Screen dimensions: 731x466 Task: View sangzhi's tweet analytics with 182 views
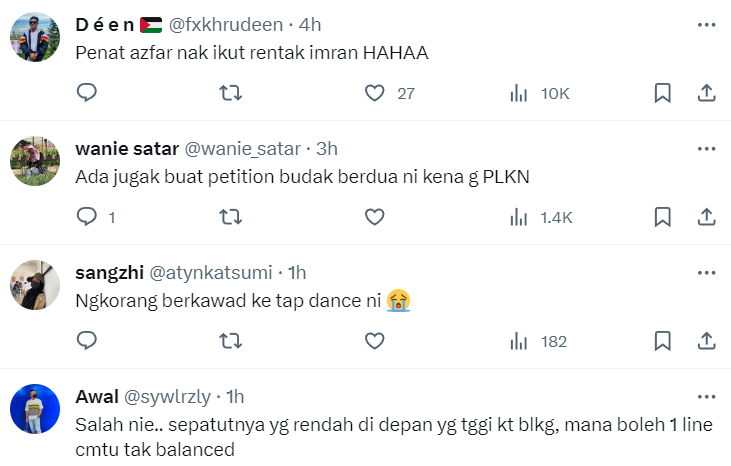518,341
